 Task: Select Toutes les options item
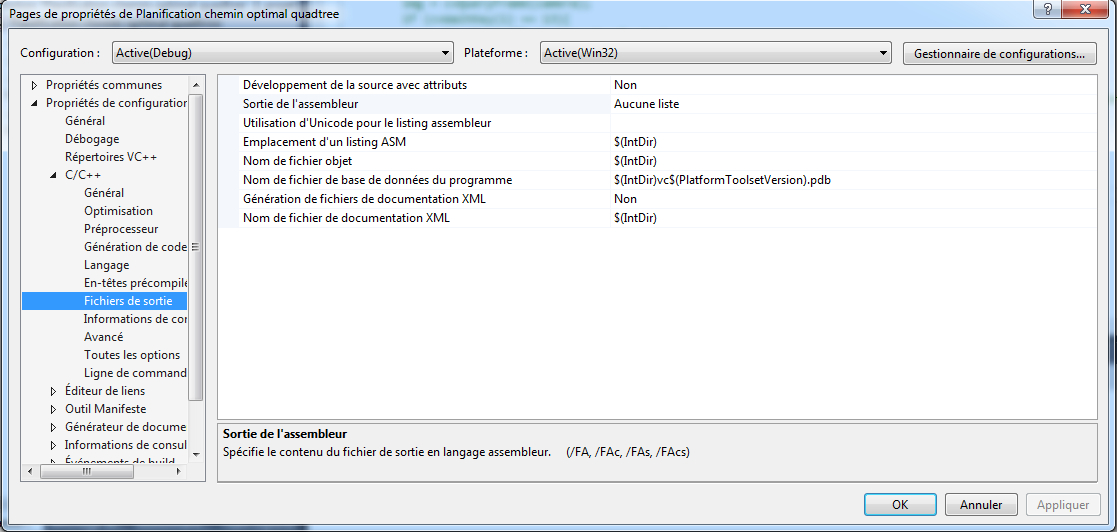point(132,355)
